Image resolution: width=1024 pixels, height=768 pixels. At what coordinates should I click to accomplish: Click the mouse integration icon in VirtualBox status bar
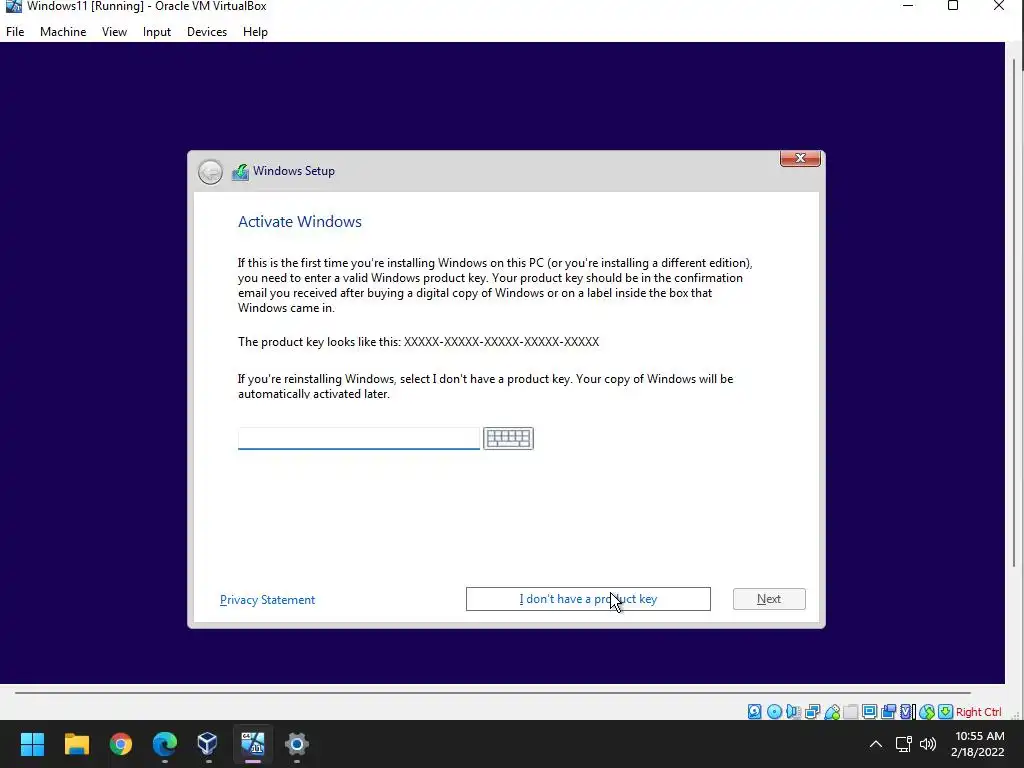(x=927, y=711)
